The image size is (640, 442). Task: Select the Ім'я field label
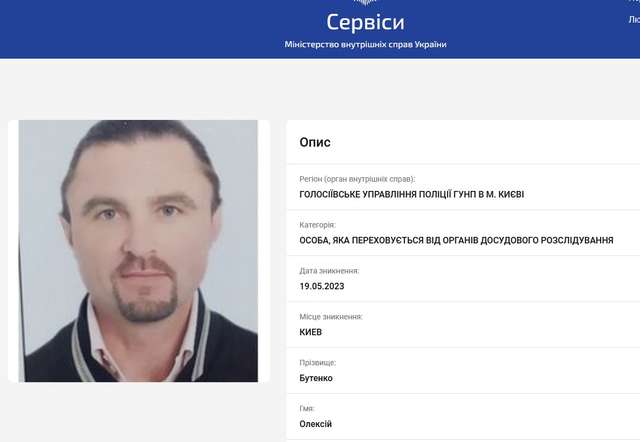click(307, 409)
